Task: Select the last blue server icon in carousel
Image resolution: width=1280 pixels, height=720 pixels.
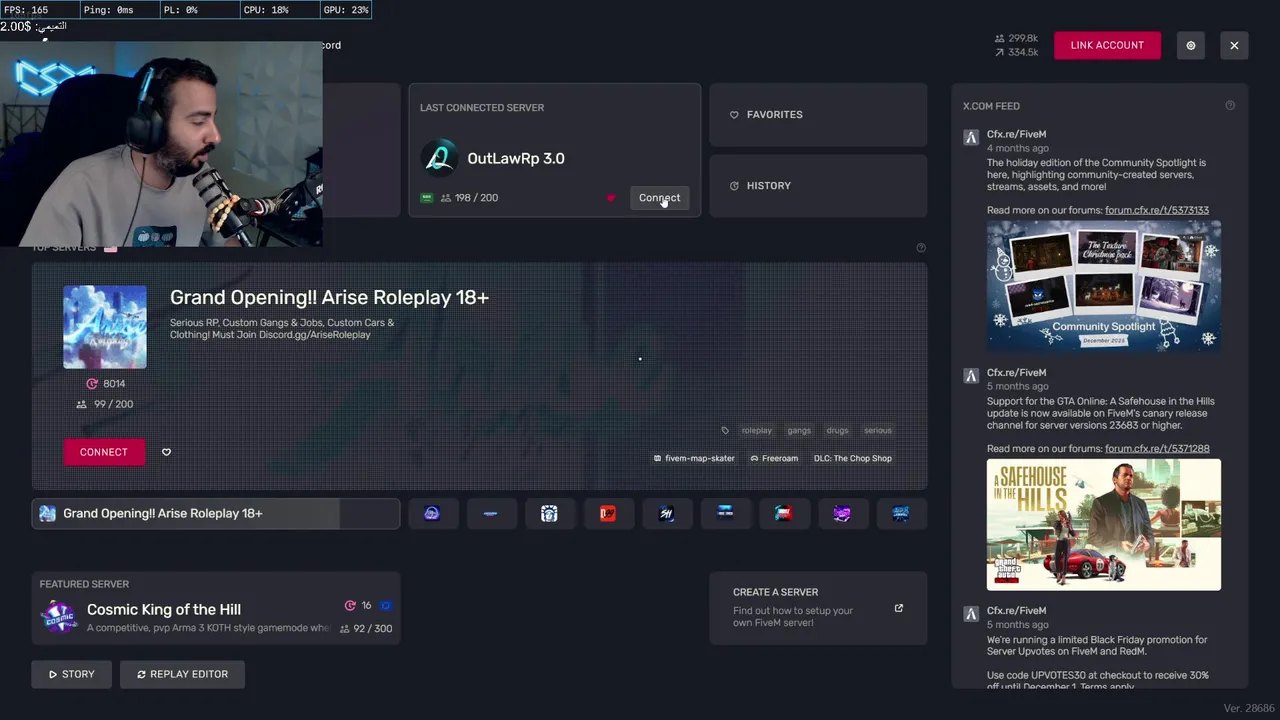Action: (x=901, y=513)
